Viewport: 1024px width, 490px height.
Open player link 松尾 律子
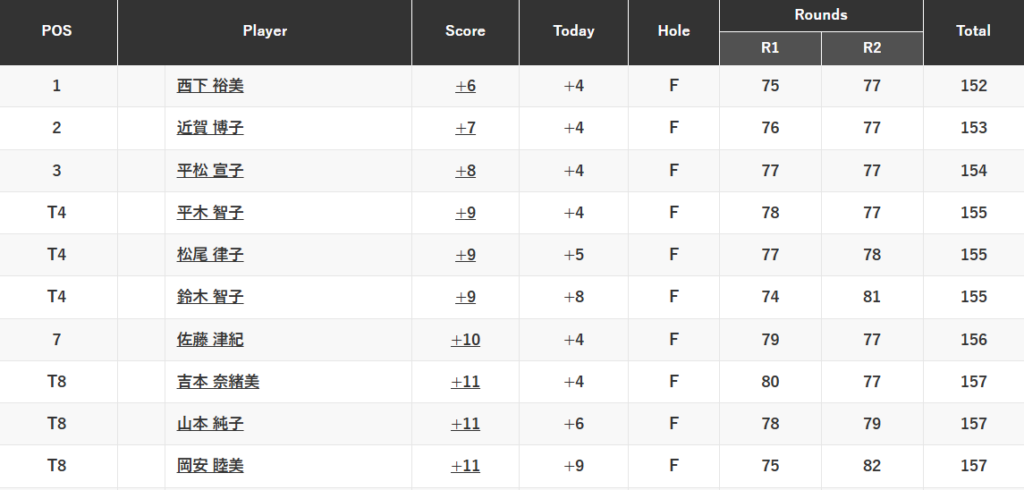[x=210, y=255]
